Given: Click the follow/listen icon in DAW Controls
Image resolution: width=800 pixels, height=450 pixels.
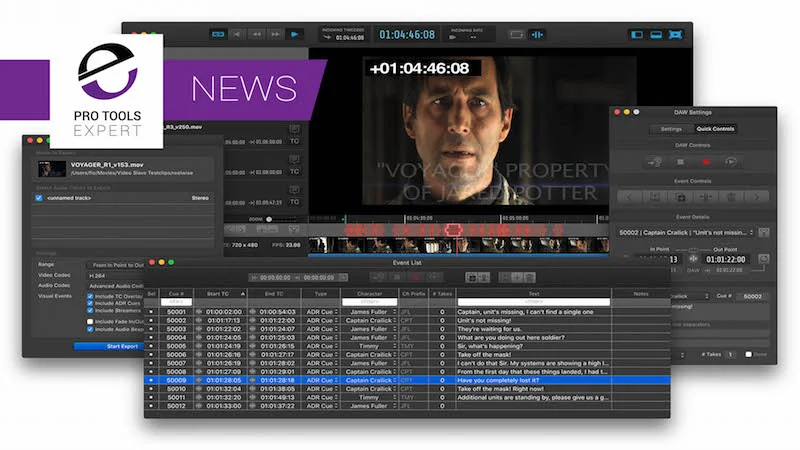Looking at the screenshot, I should point(655,162).
